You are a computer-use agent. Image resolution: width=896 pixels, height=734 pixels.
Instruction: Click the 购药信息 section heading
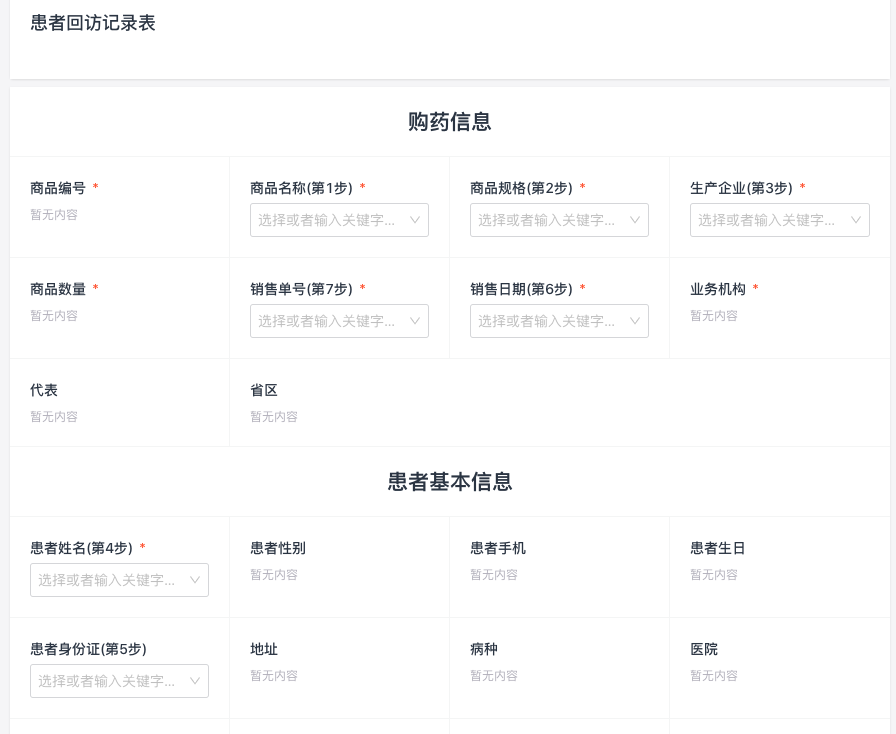pyautogui.click(x=449, y=122)
